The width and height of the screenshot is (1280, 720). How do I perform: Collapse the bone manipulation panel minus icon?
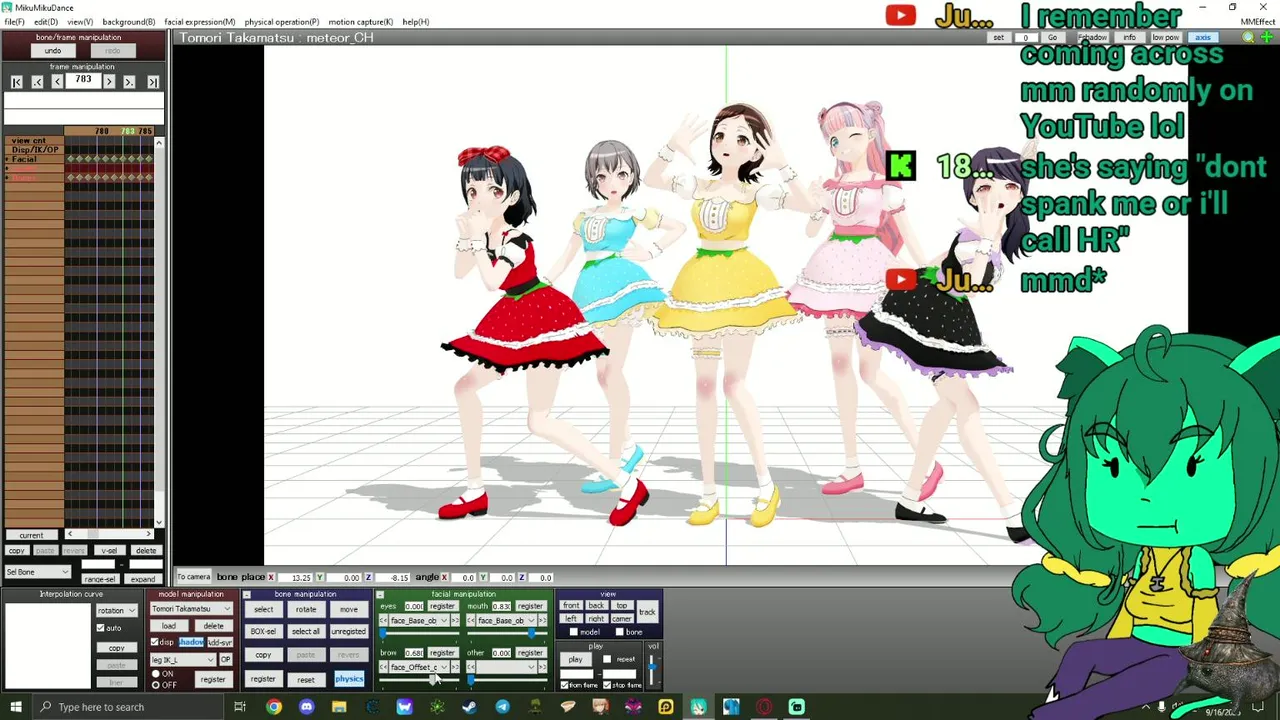click(247, 594)
